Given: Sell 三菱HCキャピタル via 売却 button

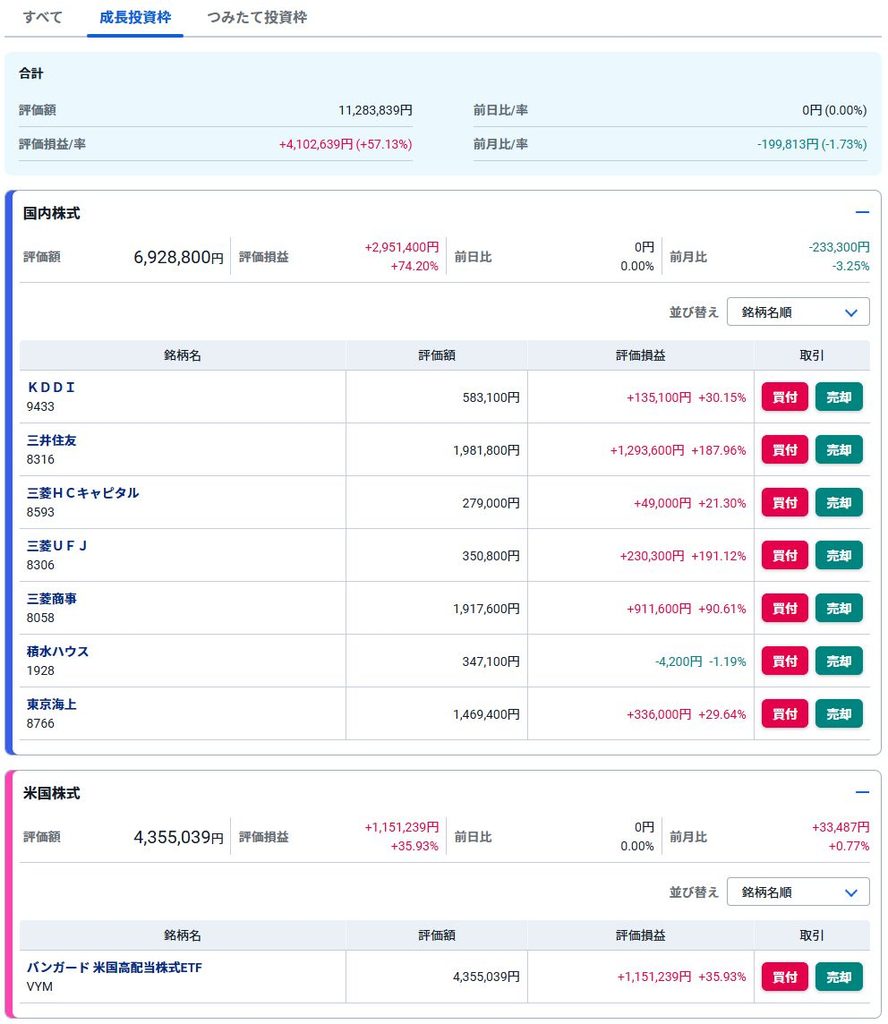Looking at the screenshot, I should (839, 503).
